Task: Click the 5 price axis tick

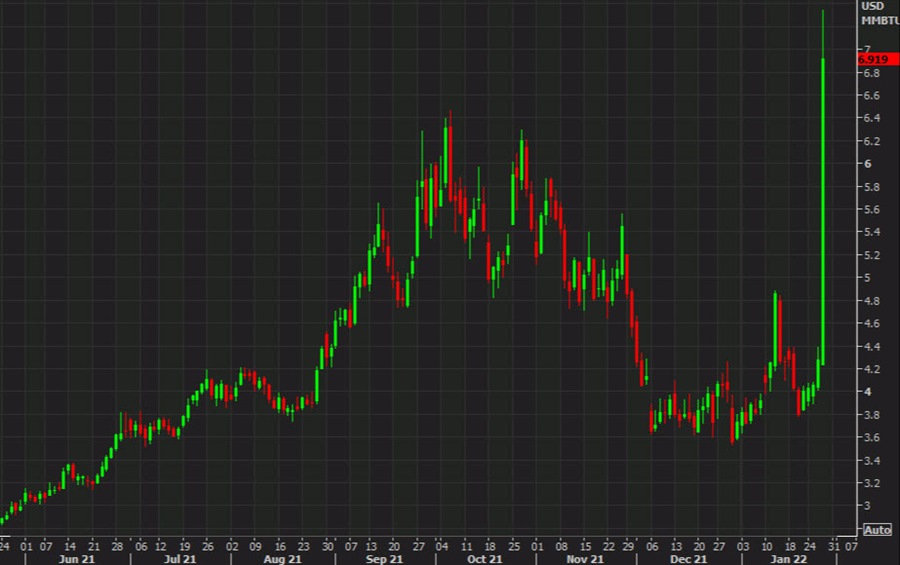Action: [x=867, y=278]
